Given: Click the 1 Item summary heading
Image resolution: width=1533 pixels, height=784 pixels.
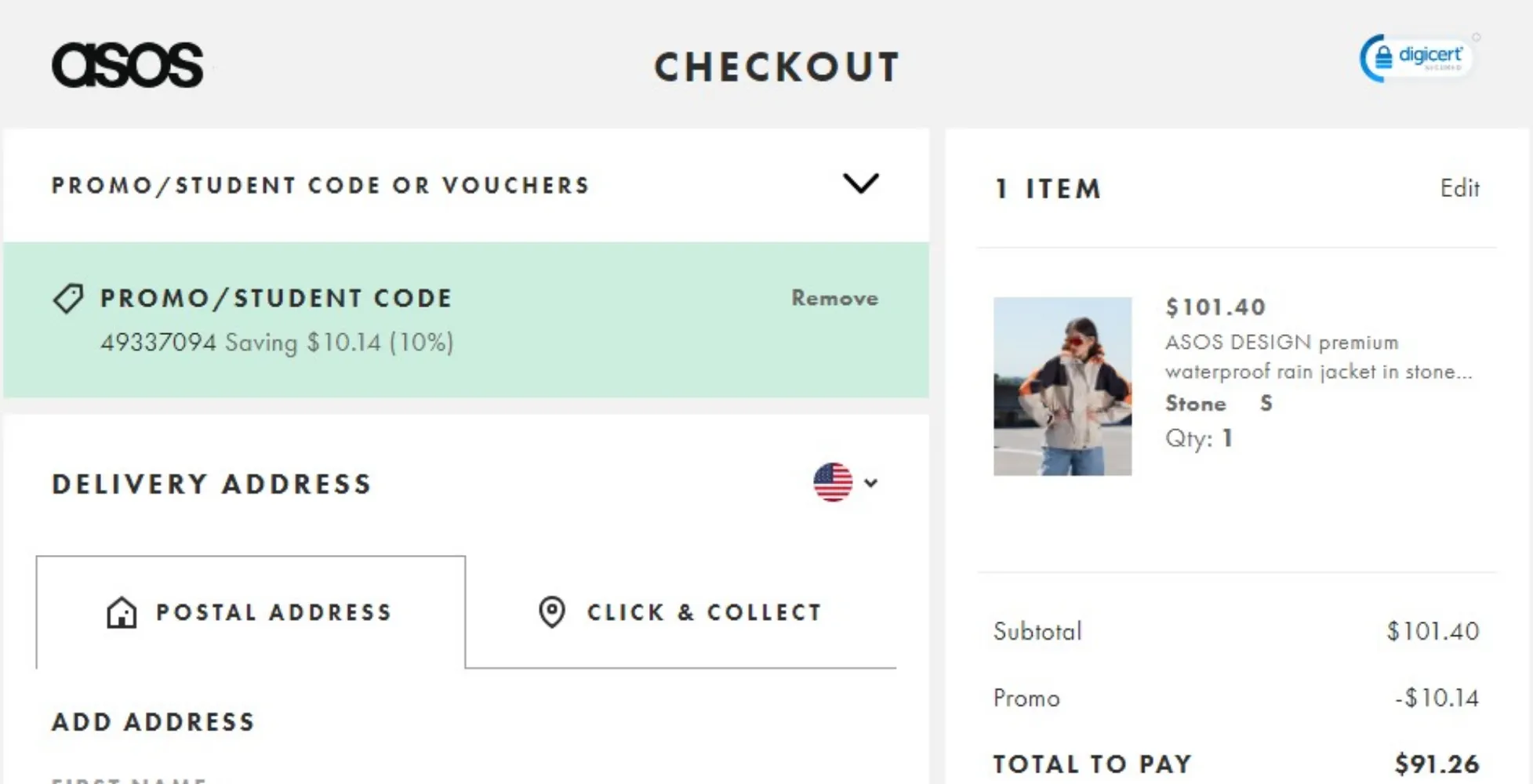Looking at the screenshot, I should [x=1048, y=189].
